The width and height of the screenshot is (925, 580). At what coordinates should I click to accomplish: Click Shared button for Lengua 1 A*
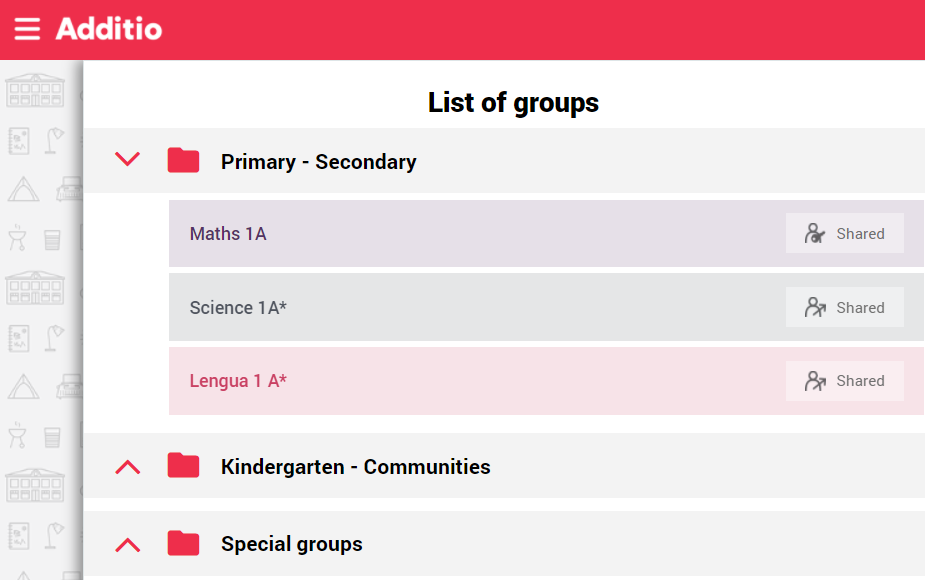[x=844, y=381]
